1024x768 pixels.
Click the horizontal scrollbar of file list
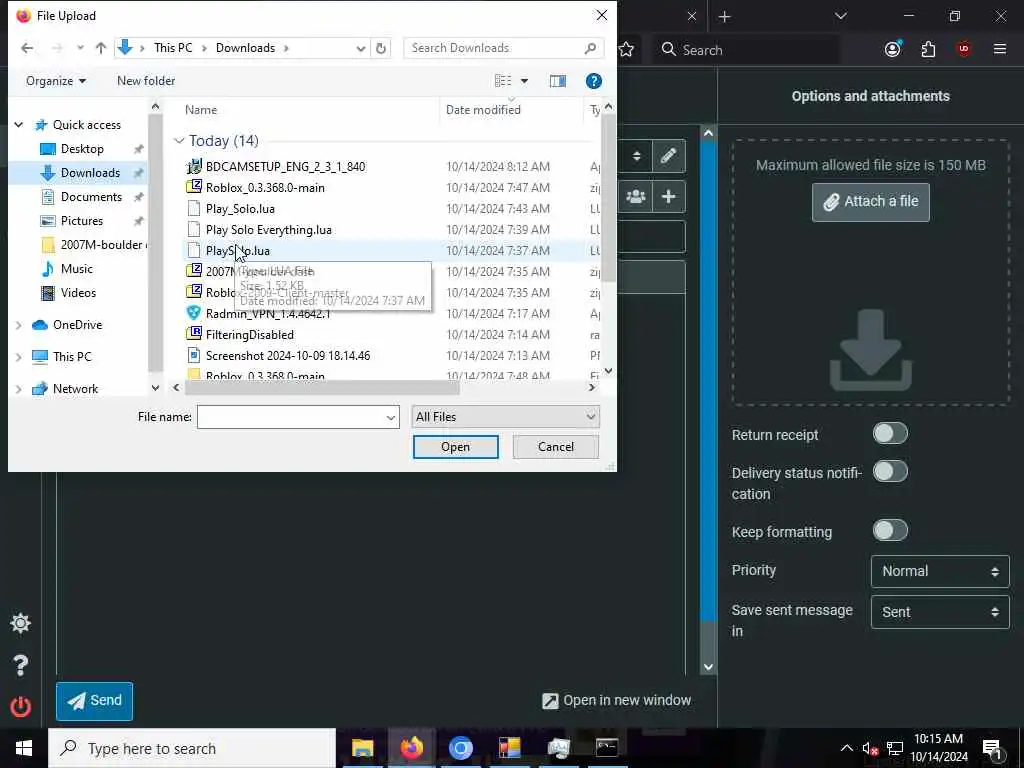coord(322,387)
